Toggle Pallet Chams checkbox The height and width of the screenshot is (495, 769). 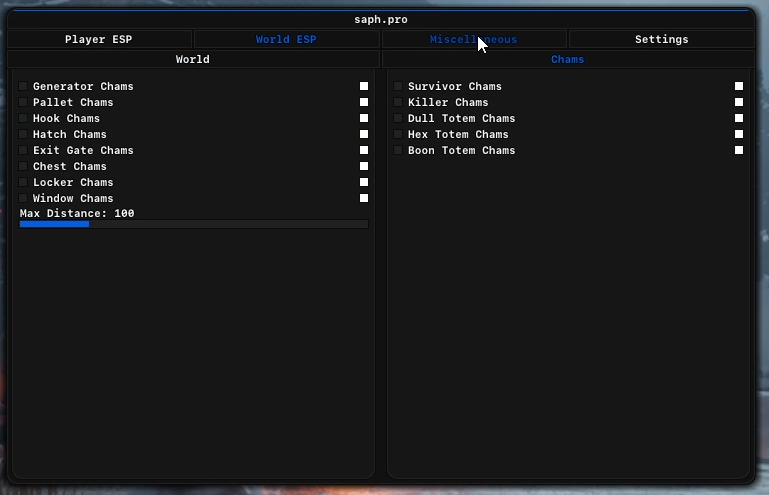23,103
